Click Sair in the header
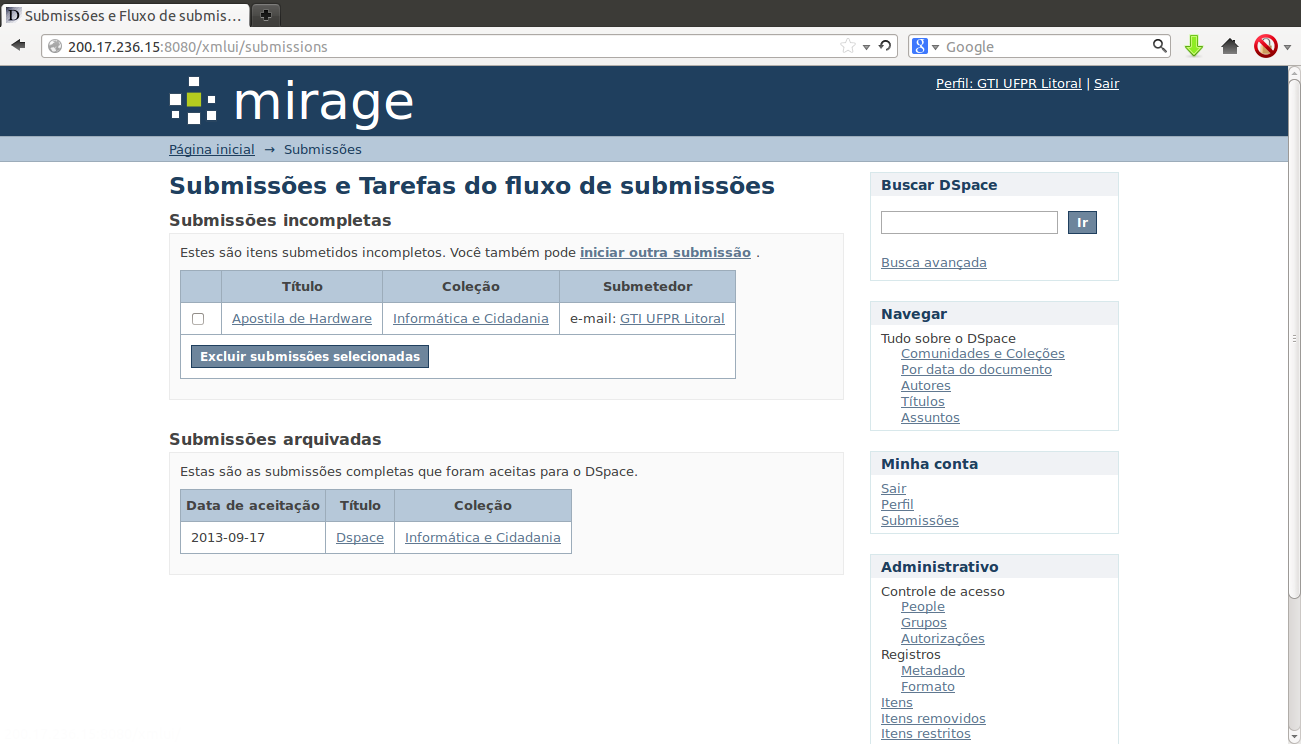 1106,84
